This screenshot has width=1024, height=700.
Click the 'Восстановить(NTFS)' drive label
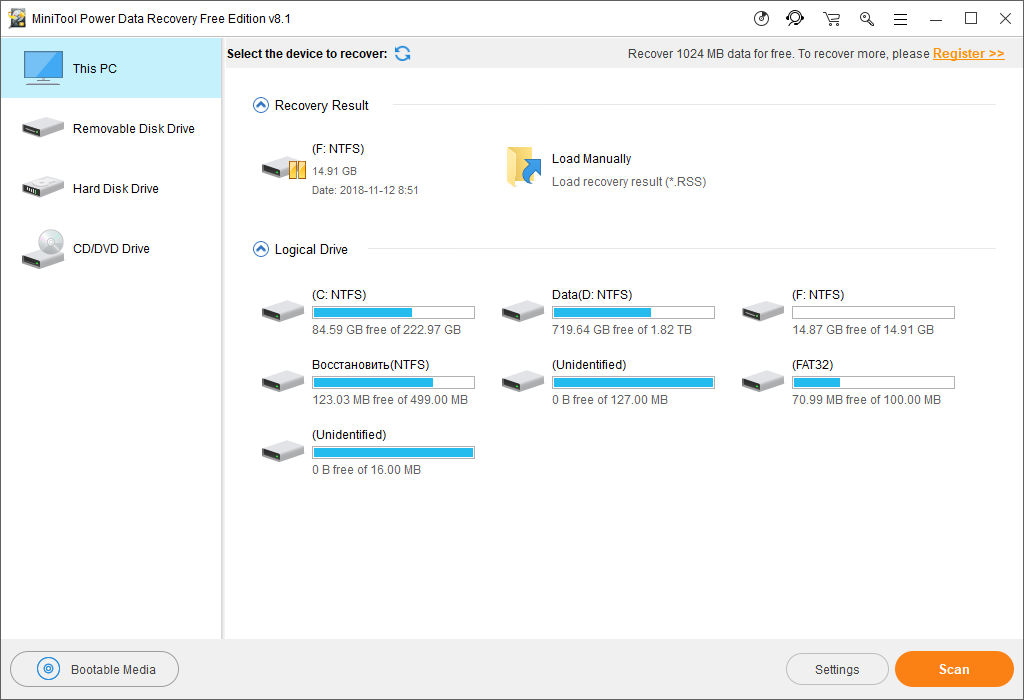point(370,364)
